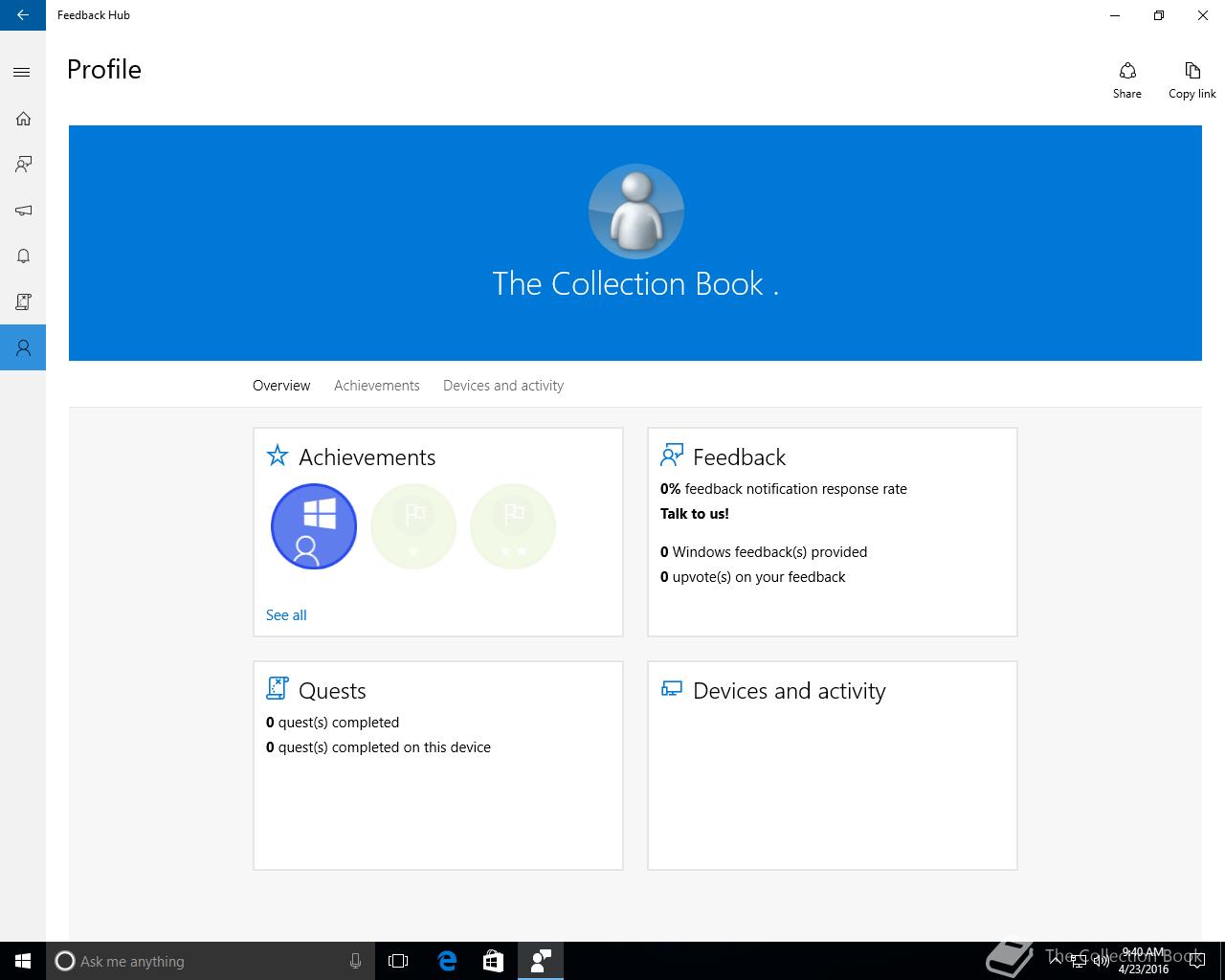Open Quests icon in sidebar
The height and width of the screenshot is (980, 1225).
coord(23,301)
